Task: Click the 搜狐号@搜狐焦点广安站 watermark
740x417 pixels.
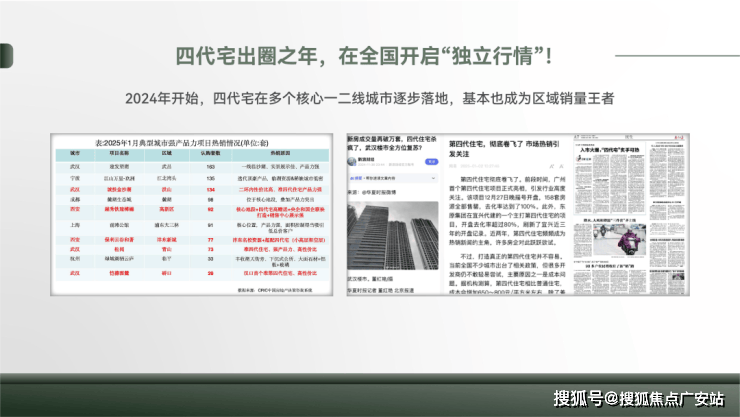Action: [639, 399]
